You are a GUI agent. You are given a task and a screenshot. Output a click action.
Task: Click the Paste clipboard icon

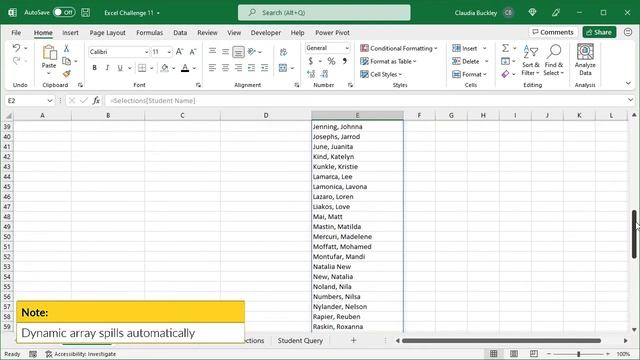coord(49,53)
